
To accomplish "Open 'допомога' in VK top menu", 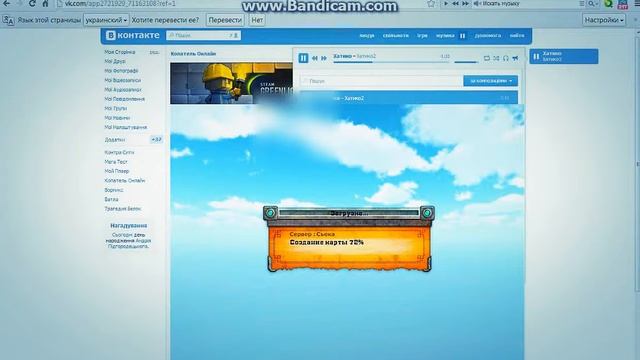I will [x=487, y=36].
